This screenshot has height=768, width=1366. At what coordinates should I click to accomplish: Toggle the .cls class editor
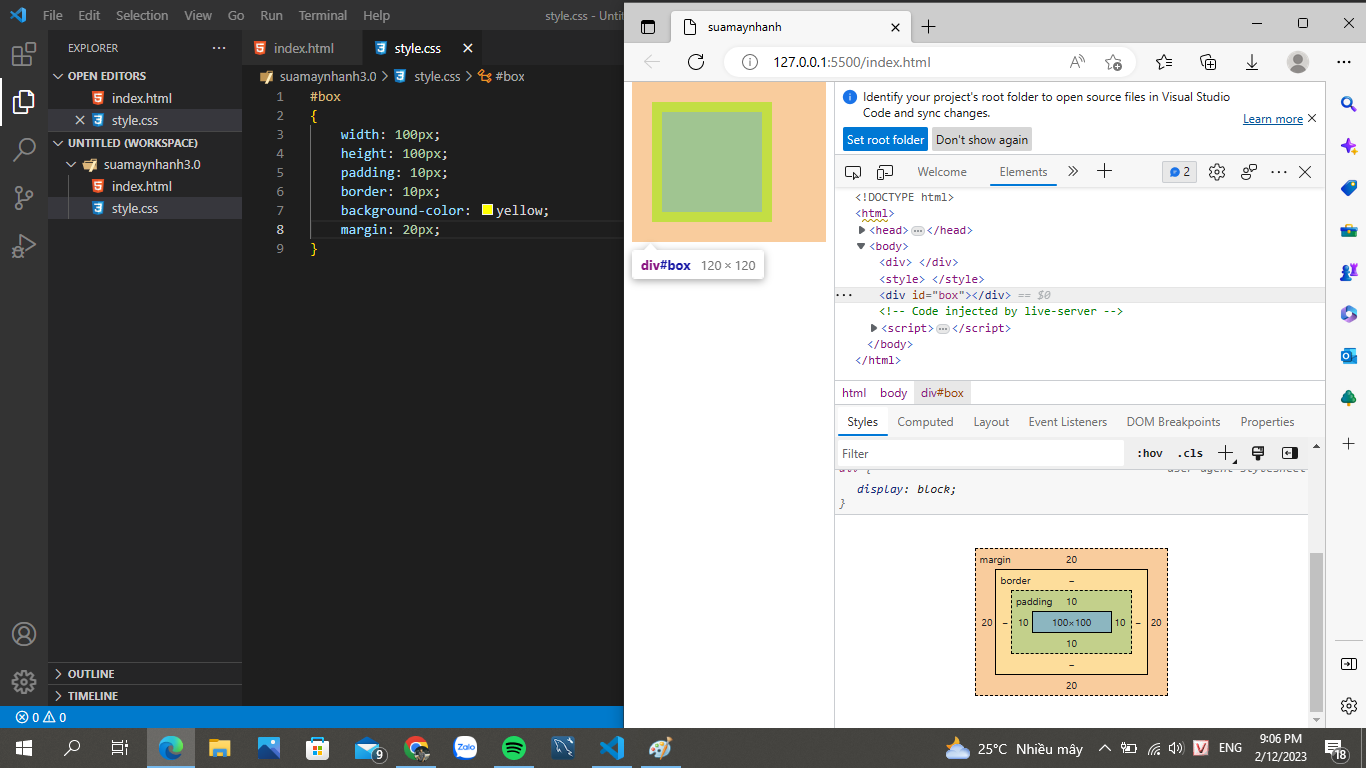pyautogui.click(x=1190, y=453)
